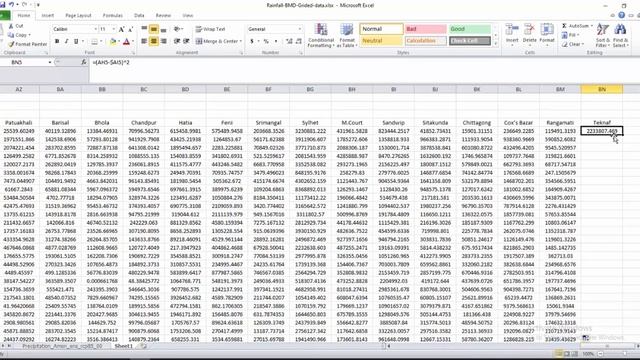The image size is (640, 360).
Task: Click Wrap Text
Action: coord(211,29)
